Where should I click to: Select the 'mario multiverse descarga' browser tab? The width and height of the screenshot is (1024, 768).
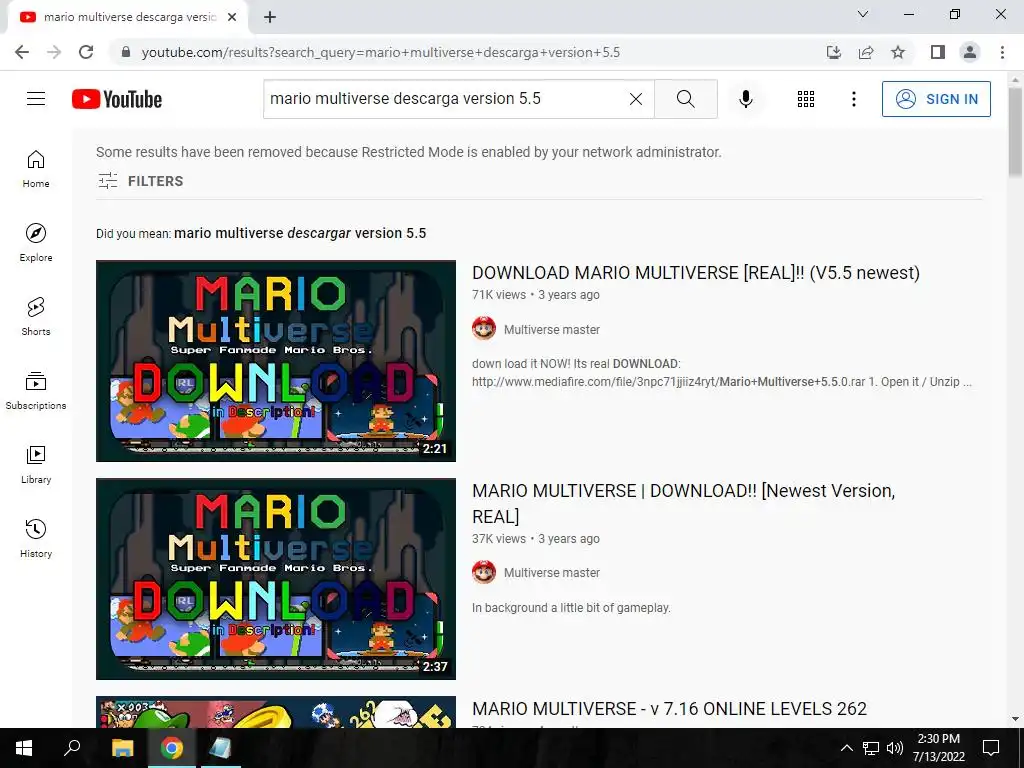128,18
